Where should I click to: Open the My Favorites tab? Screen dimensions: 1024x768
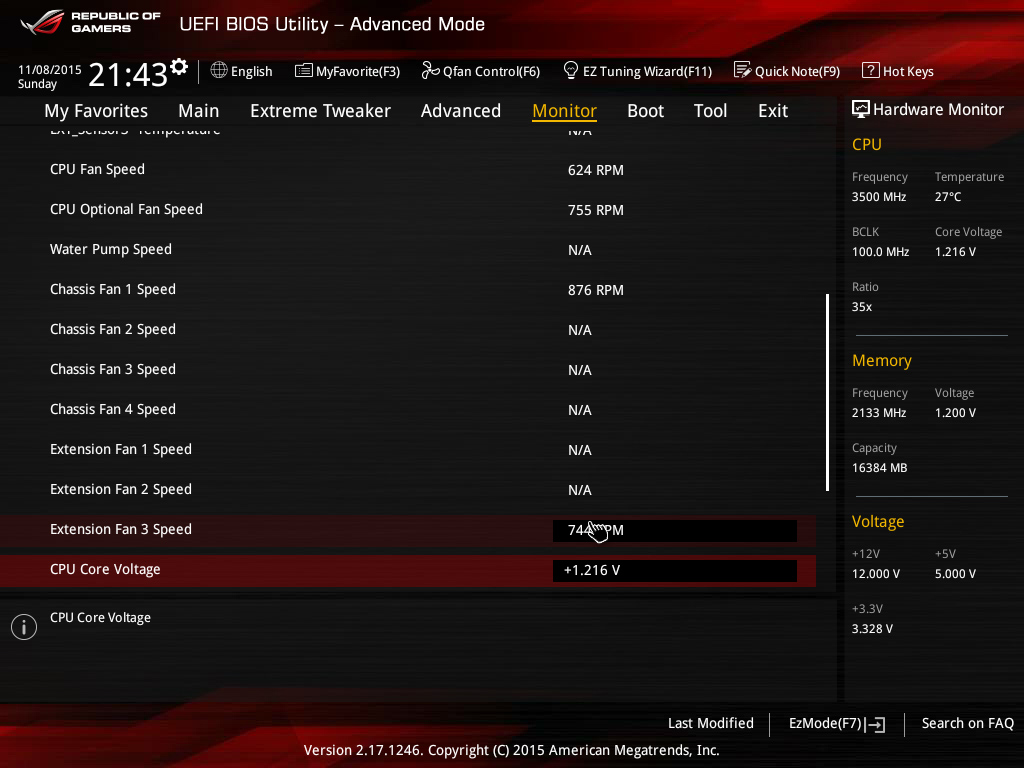(96, 111)
